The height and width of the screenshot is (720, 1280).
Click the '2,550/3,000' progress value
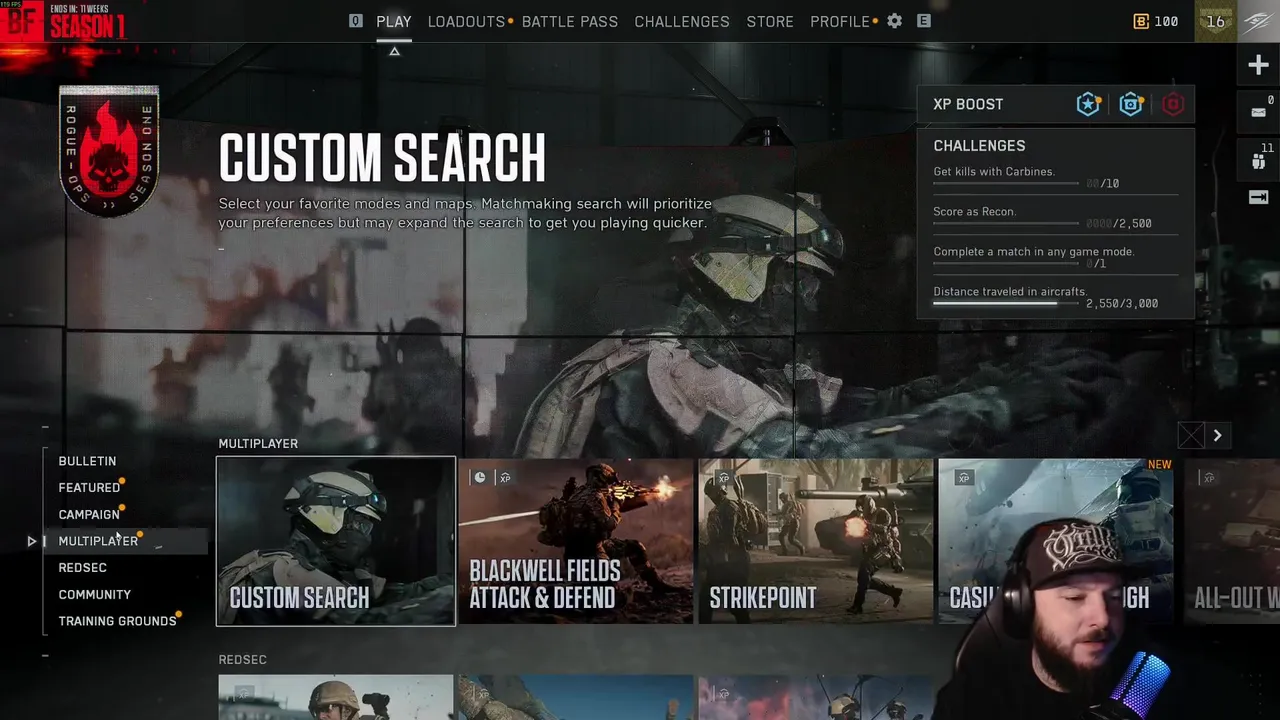1122,304
